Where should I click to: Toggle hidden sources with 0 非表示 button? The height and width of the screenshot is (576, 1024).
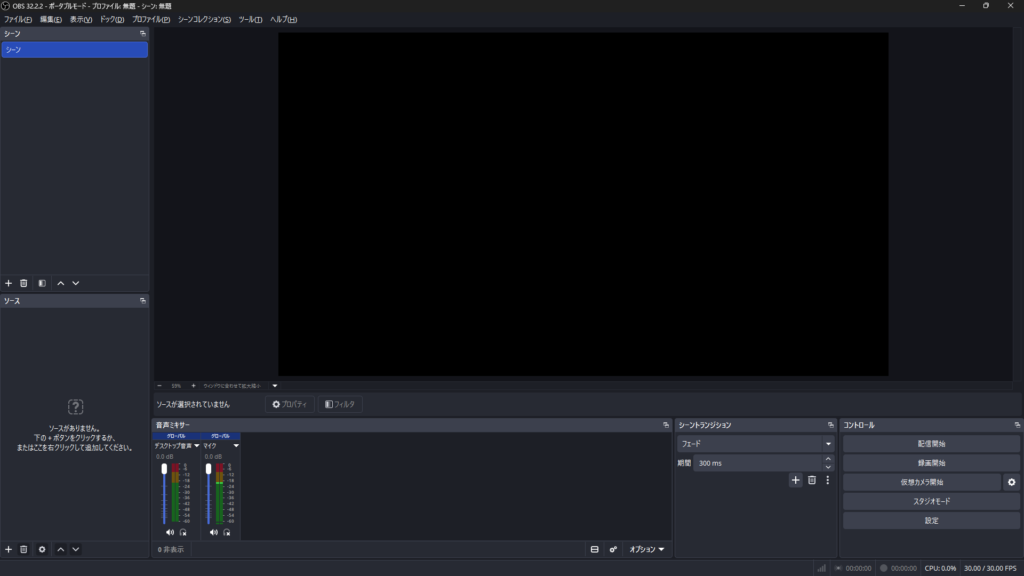(170, 550)
